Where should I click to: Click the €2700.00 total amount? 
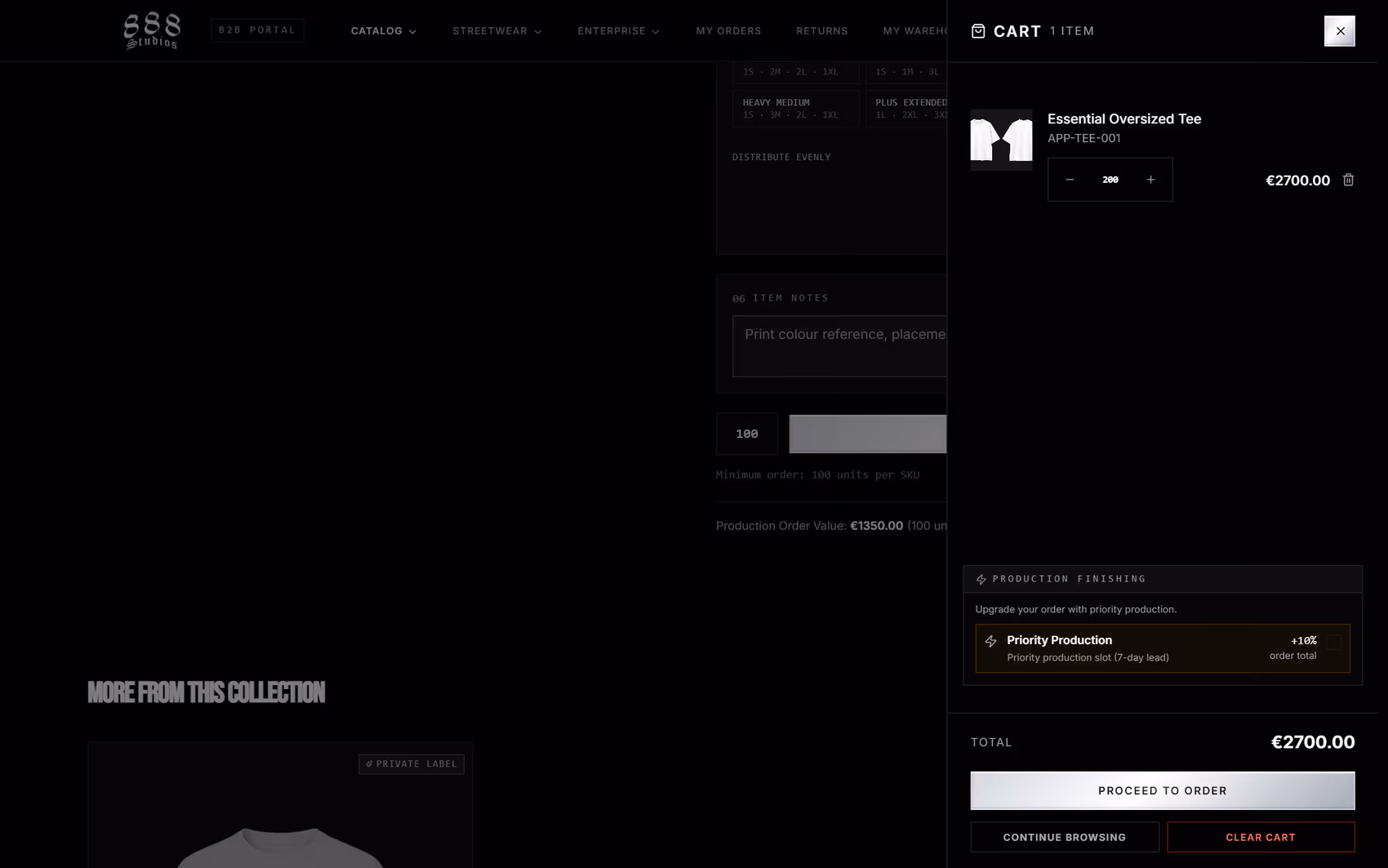click(1312, 742)
